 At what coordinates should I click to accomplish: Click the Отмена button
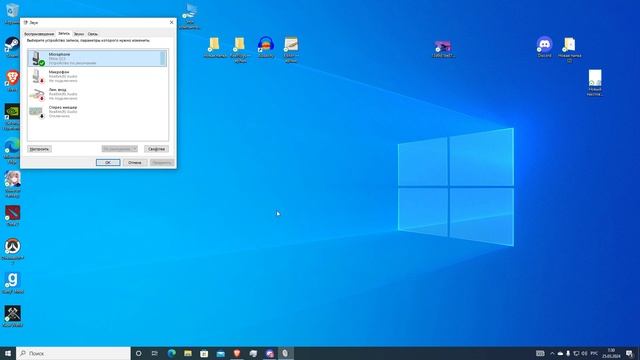coord(135,162)
